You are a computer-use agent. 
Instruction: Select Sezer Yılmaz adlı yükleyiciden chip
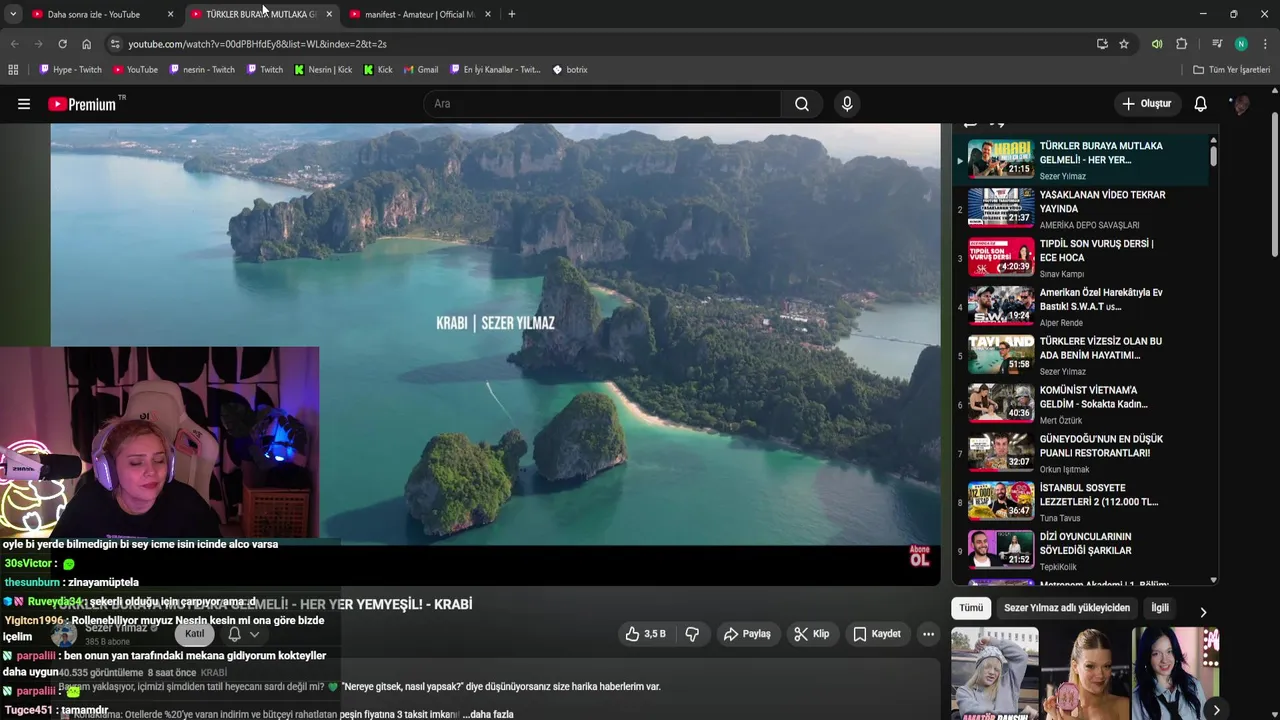pos(1067,608)
